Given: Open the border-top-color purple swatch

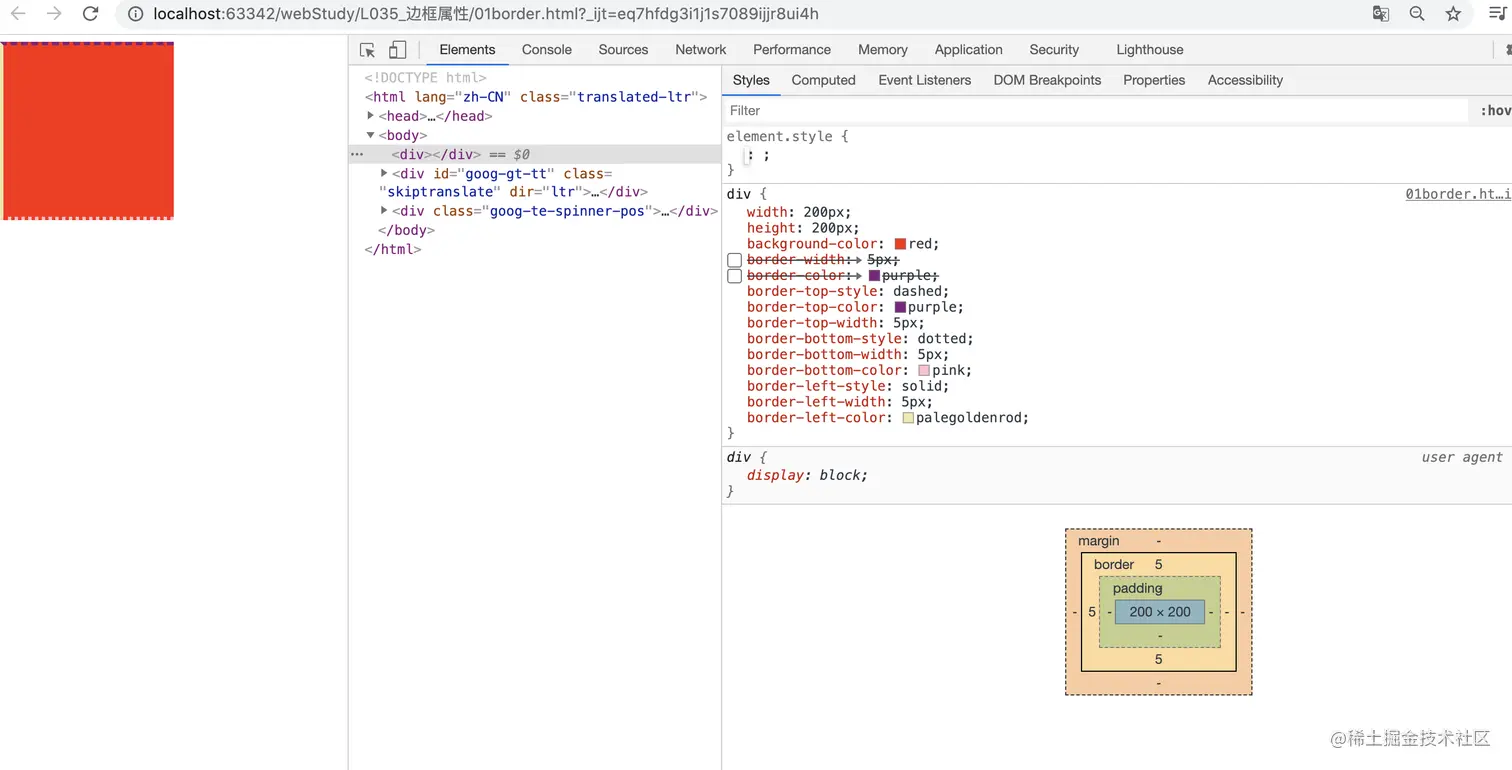Looking at the screenshot, I should pos(900,307).
